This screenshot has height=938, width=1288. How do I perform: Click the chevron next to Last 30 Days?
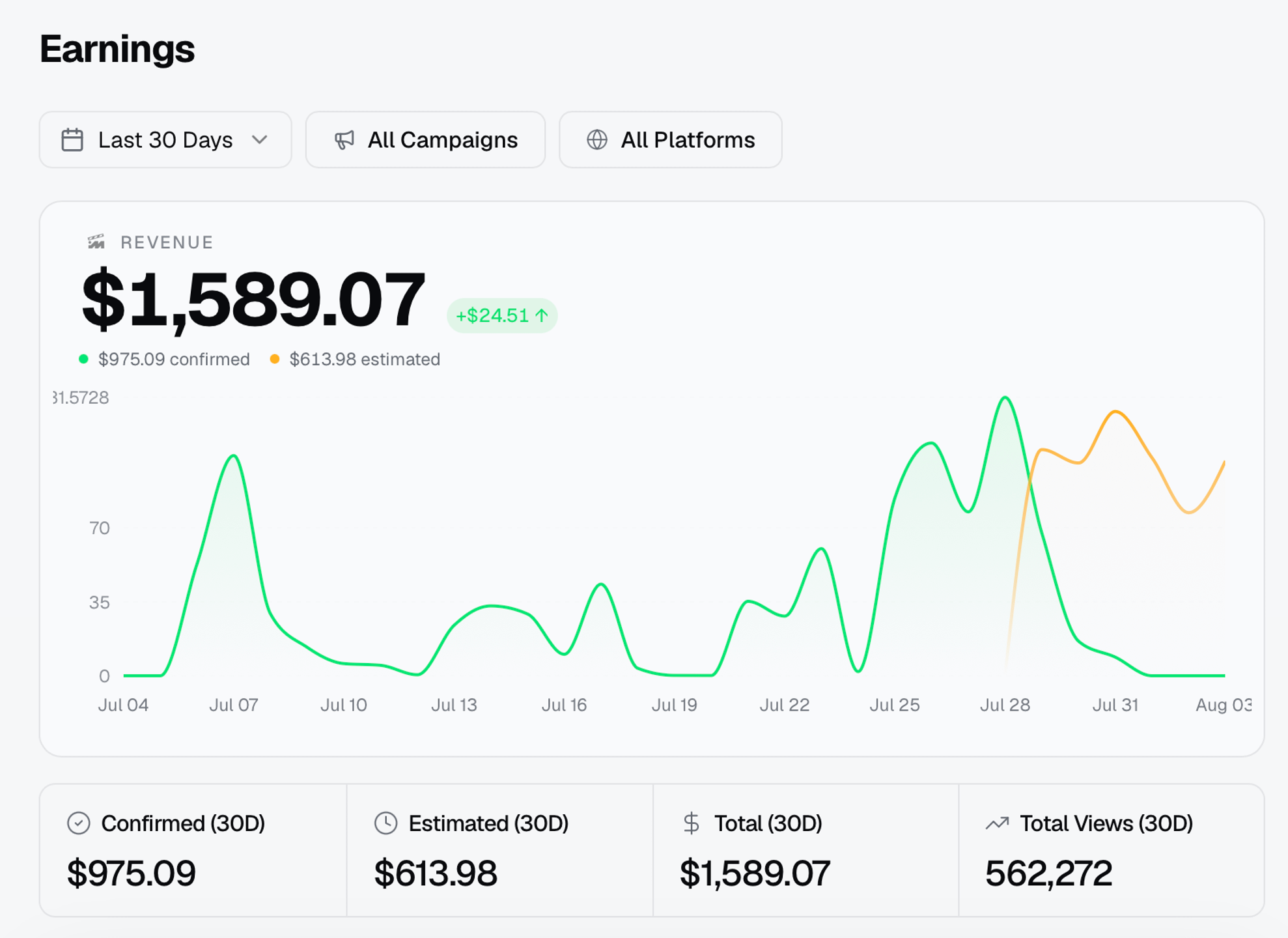(x=260, y=140)
